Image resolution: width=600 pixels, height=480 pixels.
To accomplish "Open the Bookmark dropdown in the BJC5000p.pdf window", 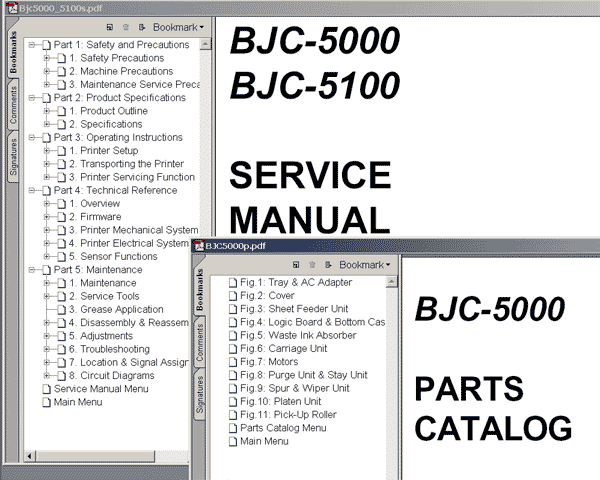I will click(x=365, y=264).
